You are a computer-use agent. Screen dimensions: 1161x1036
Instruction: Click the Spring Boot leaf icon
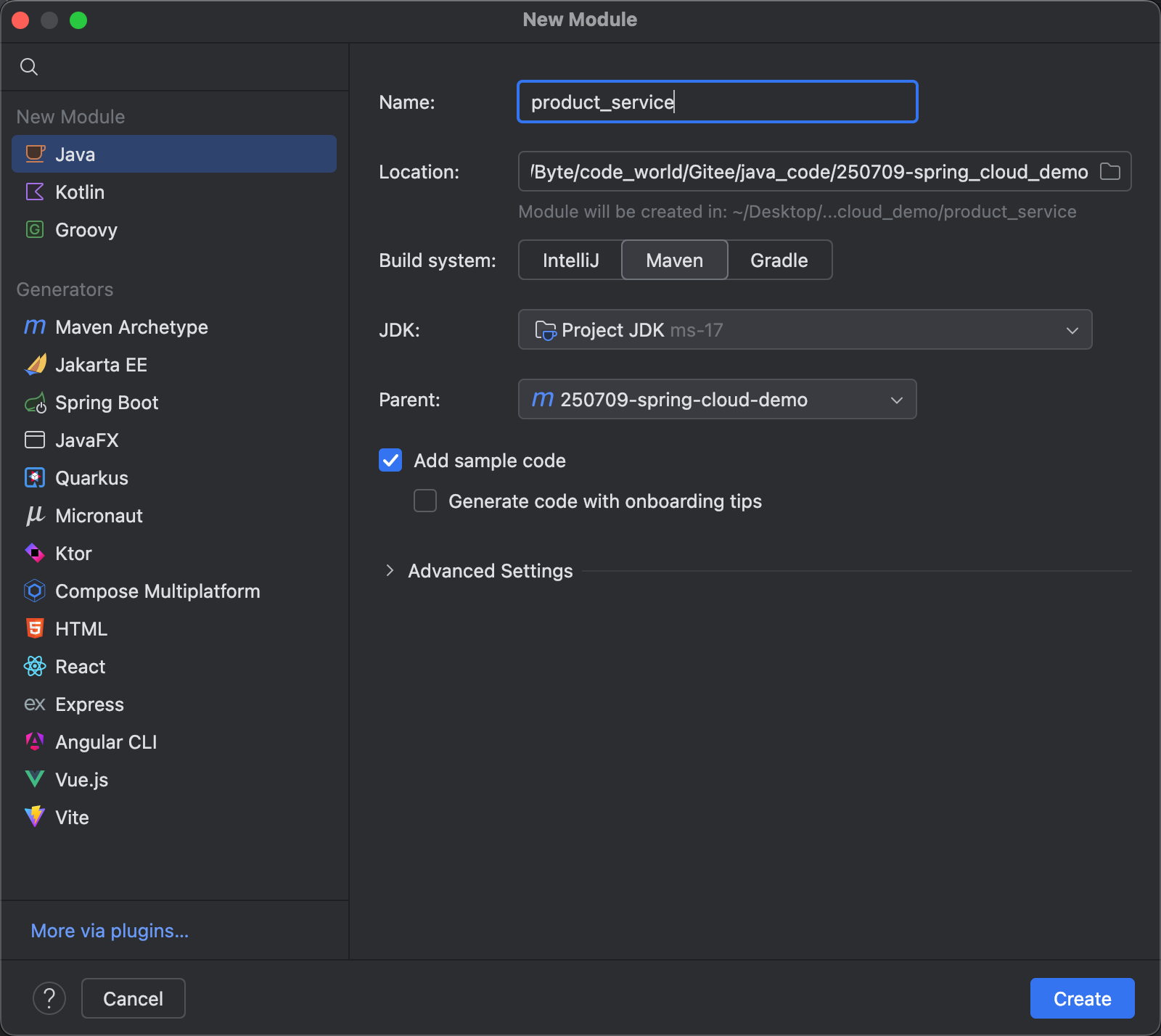(35, 403)
